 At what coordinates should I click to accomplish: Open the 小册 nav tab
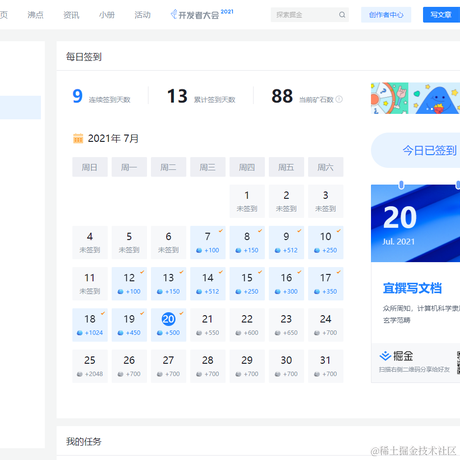[x=107, y=15]
